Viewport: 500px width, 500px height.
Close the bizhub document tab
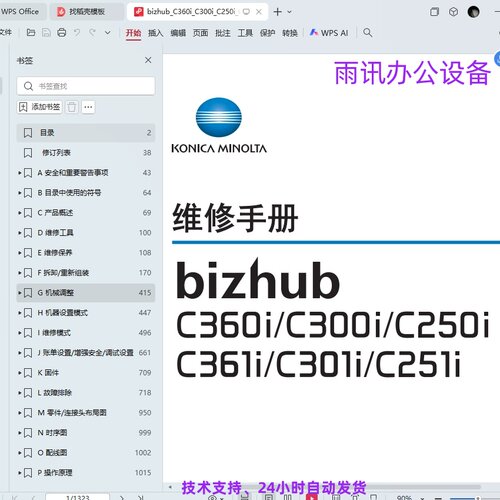[x=259, y=12]
